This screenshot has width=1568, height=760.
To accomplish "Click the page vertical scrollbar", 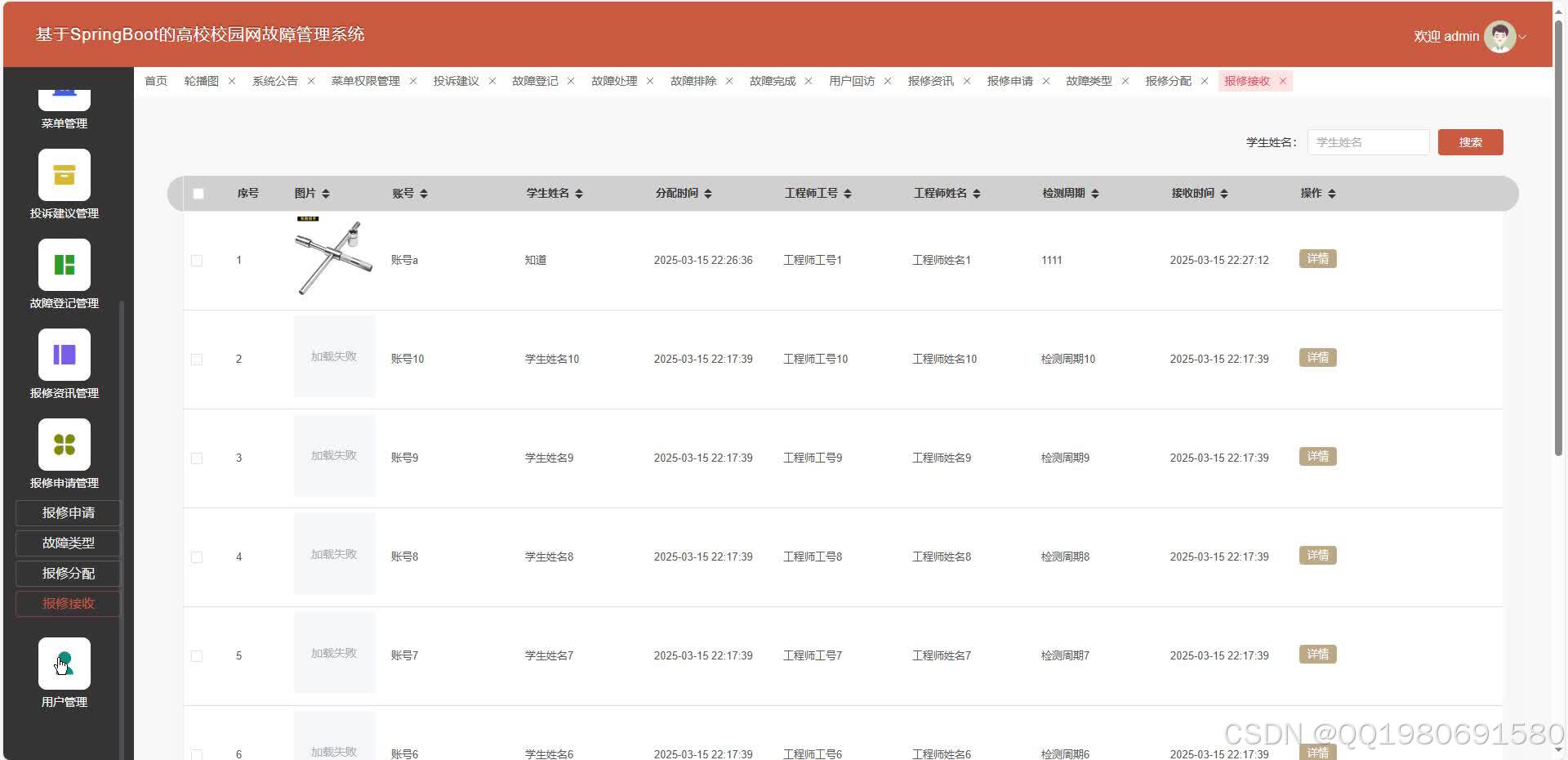I will point(1558,237).
